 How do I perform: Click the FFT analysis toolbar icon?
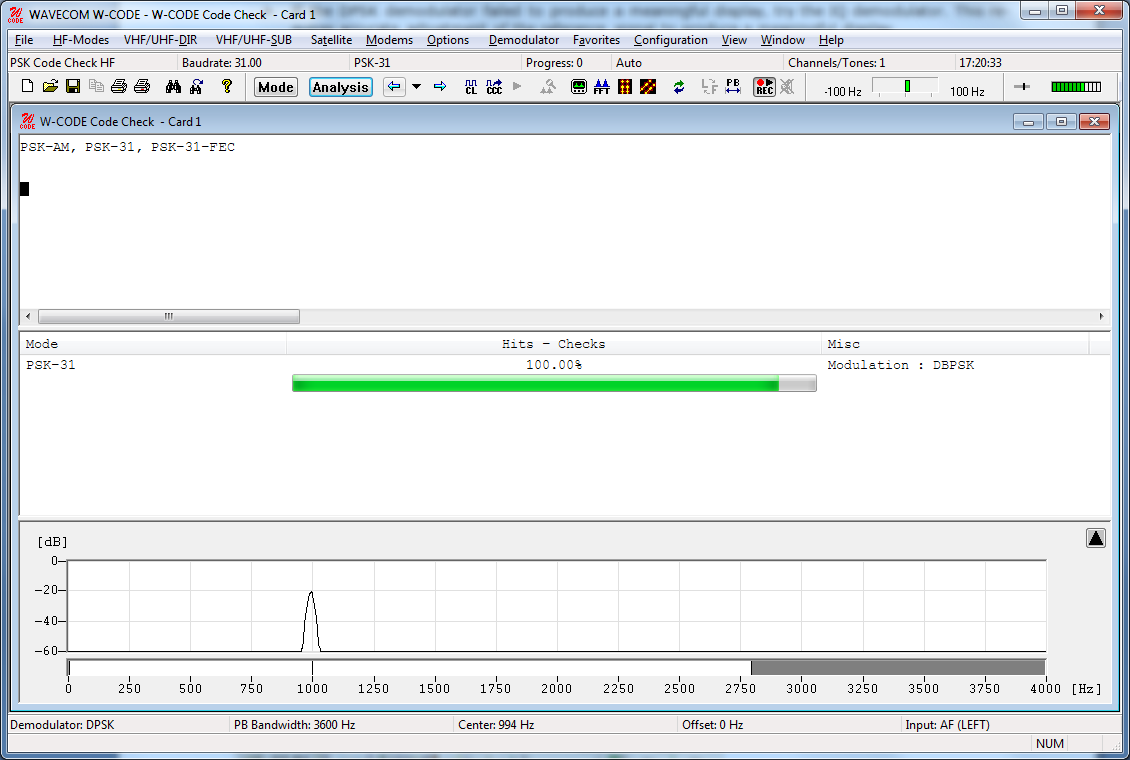click(601, 87)
